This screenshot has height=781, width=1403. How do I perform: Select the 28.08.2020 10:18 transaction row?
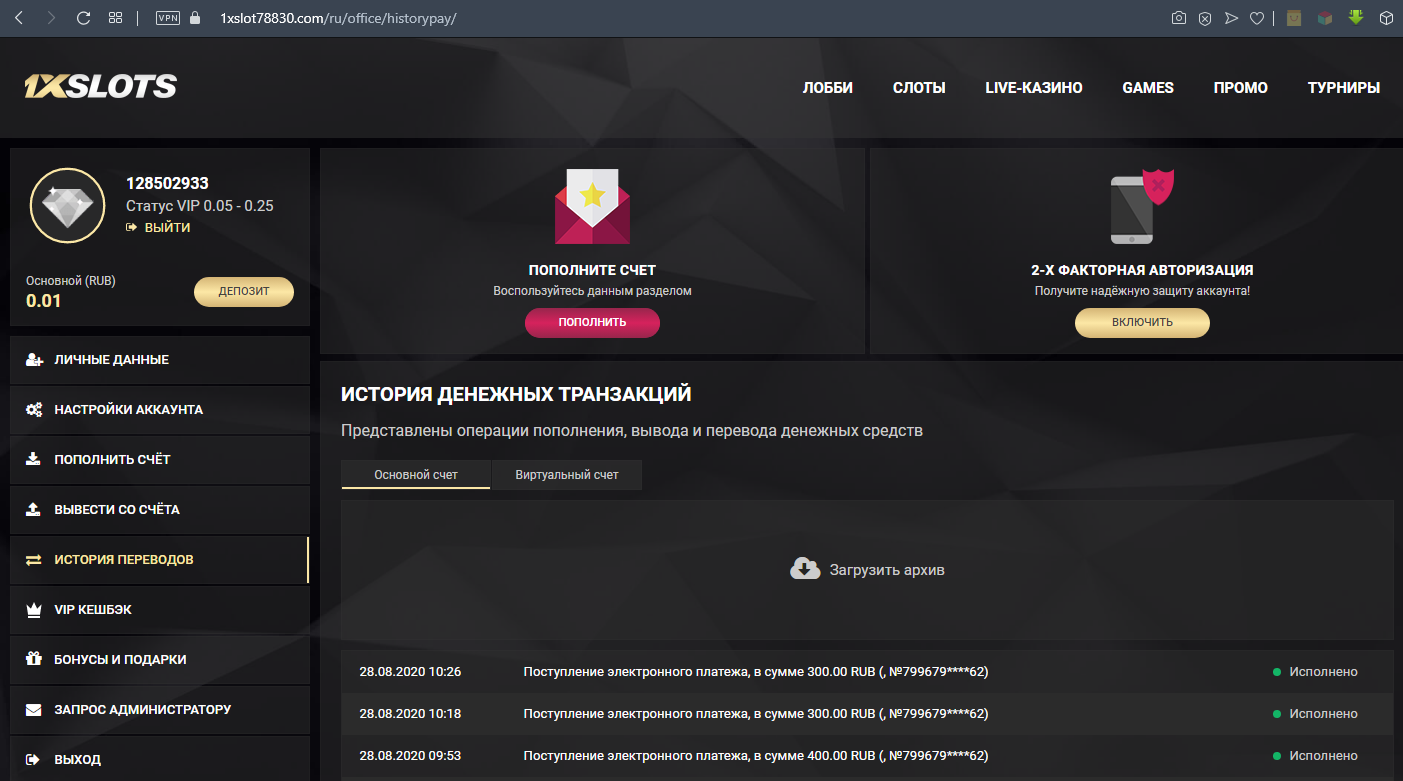(x=867, y=714)
